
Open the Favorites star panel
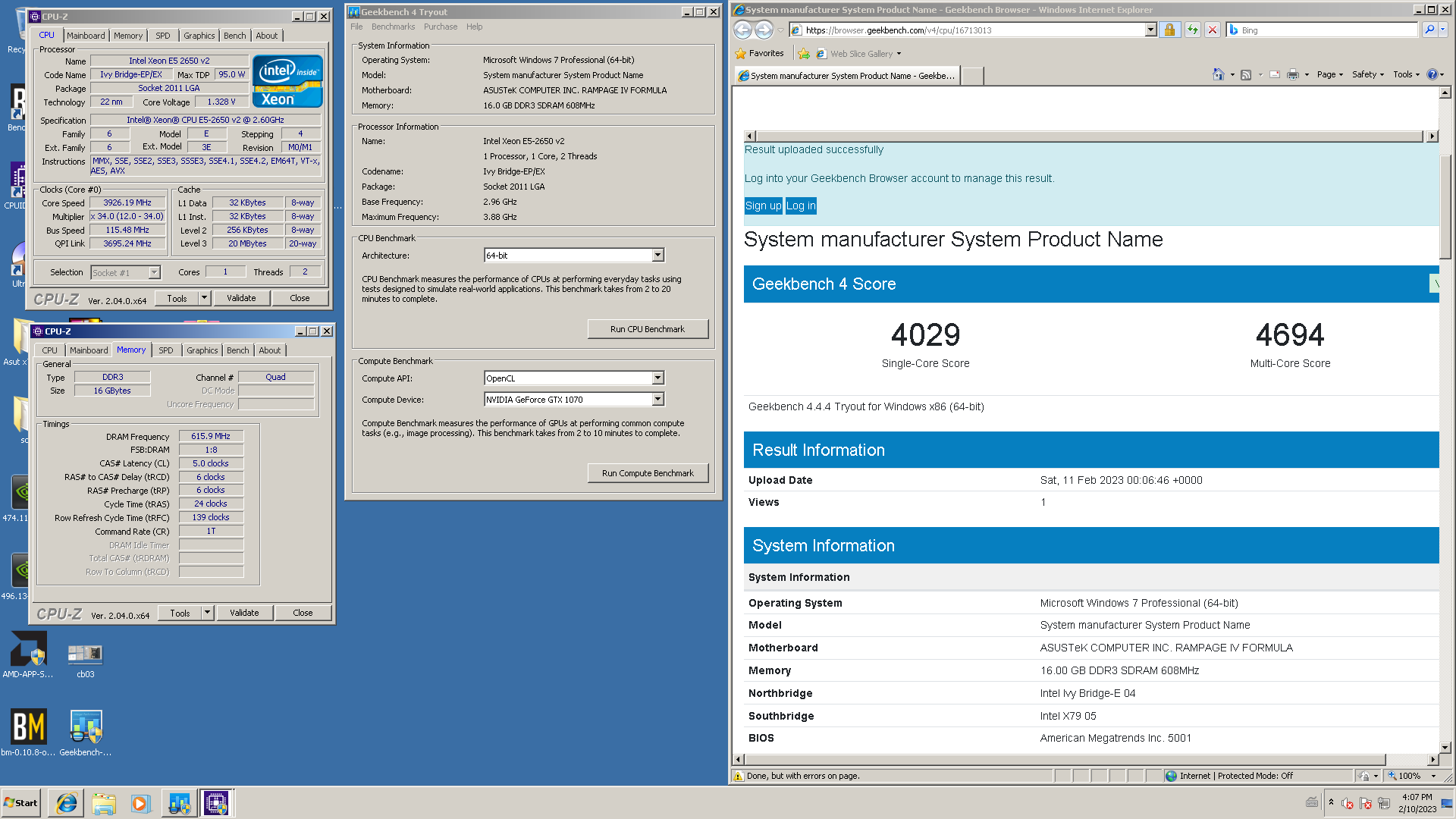pyautogui.click(x=760, y=53)
